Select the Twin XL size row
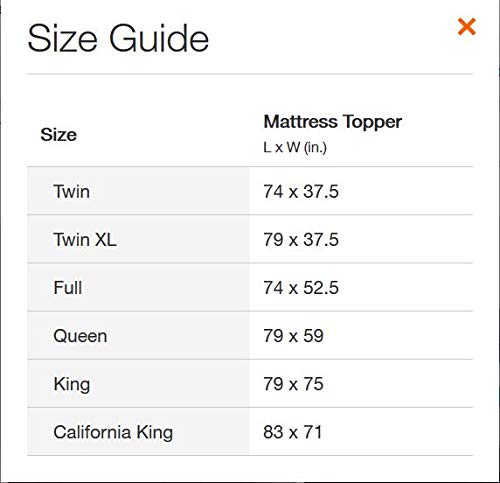The height and width of the screenshot is (483, 500). 250,239
